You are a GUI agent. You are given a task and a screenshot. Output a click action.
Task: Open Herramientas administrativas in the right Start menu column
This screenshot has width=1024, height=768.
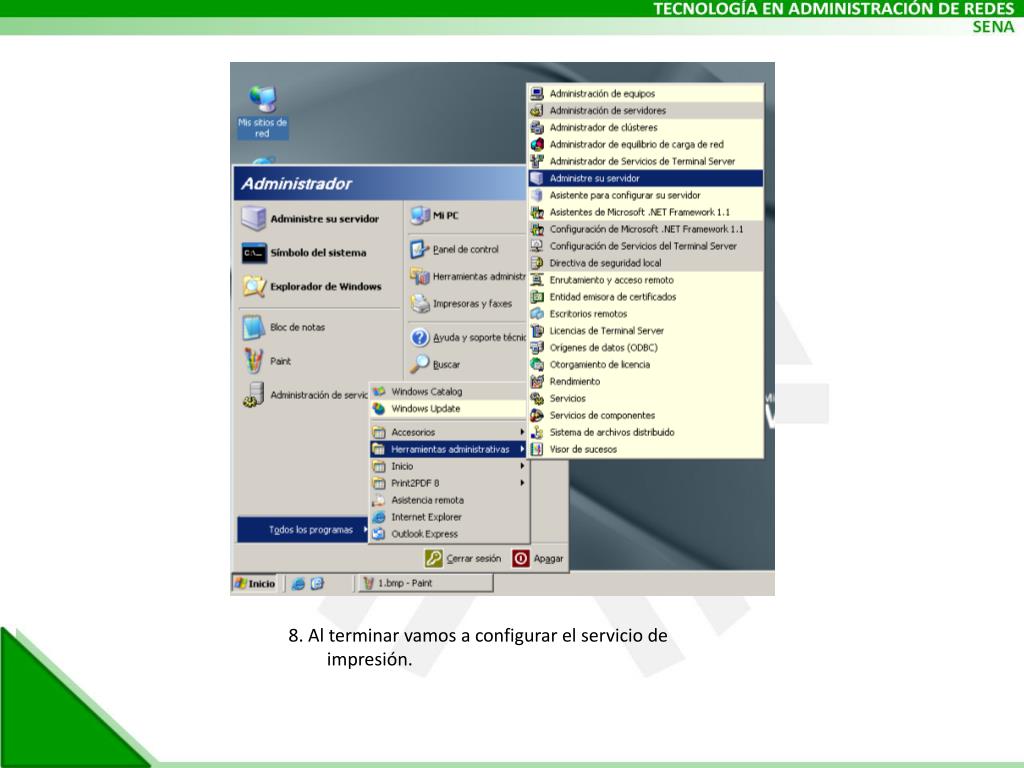468,276
